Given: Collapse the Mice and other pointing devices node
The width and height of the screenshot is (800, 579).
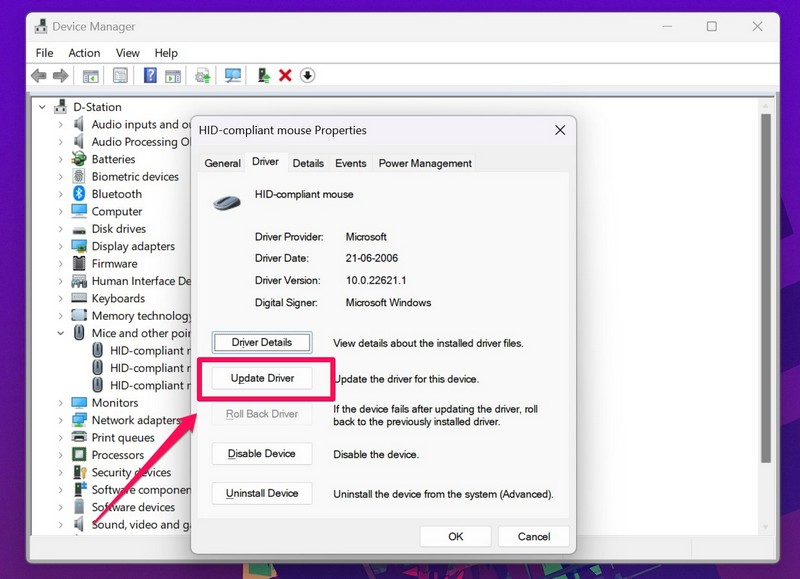Looking at the screenshot, I should point(60,333).
